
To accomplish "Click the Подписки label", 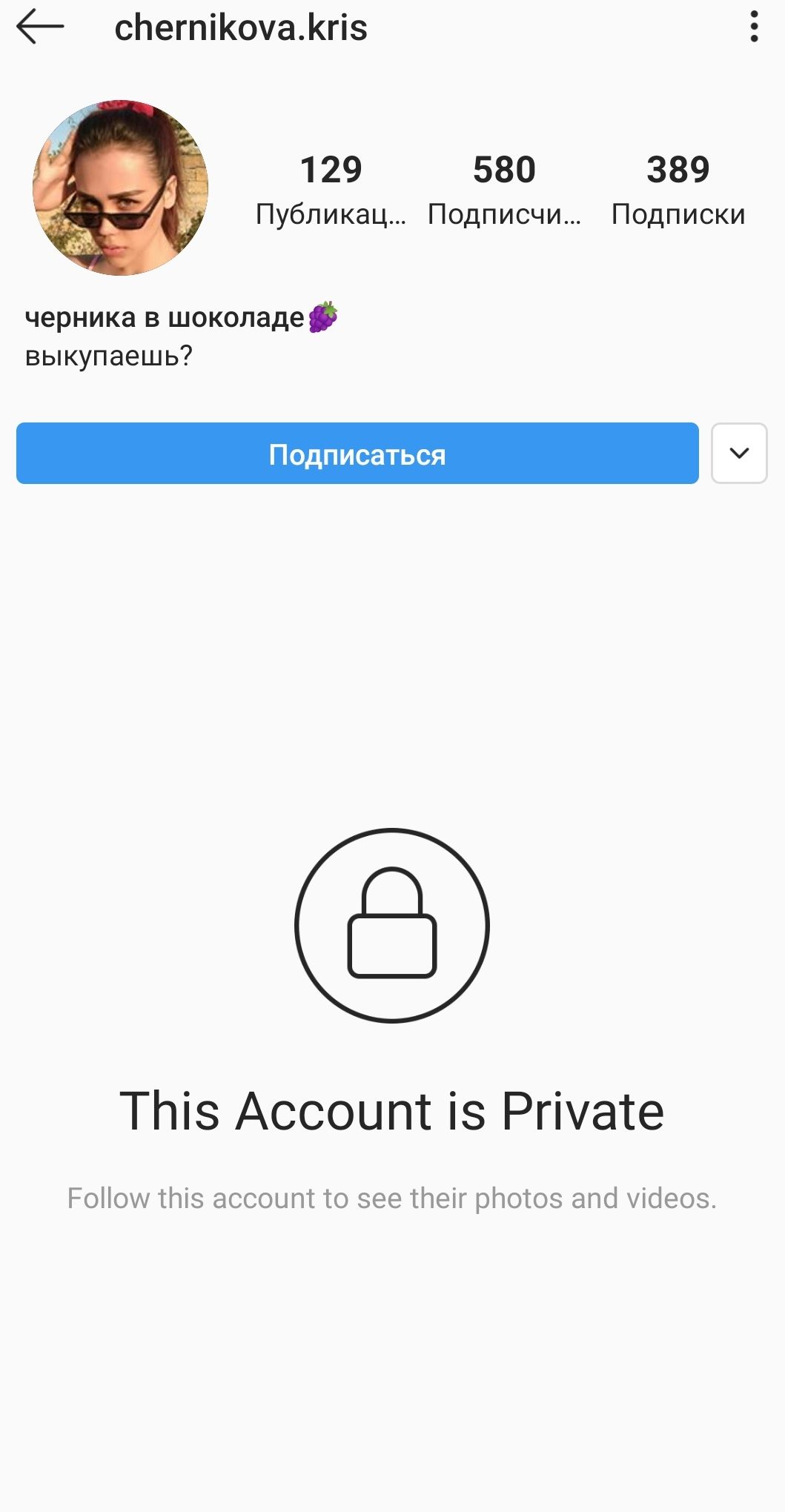I will [678, 214].
